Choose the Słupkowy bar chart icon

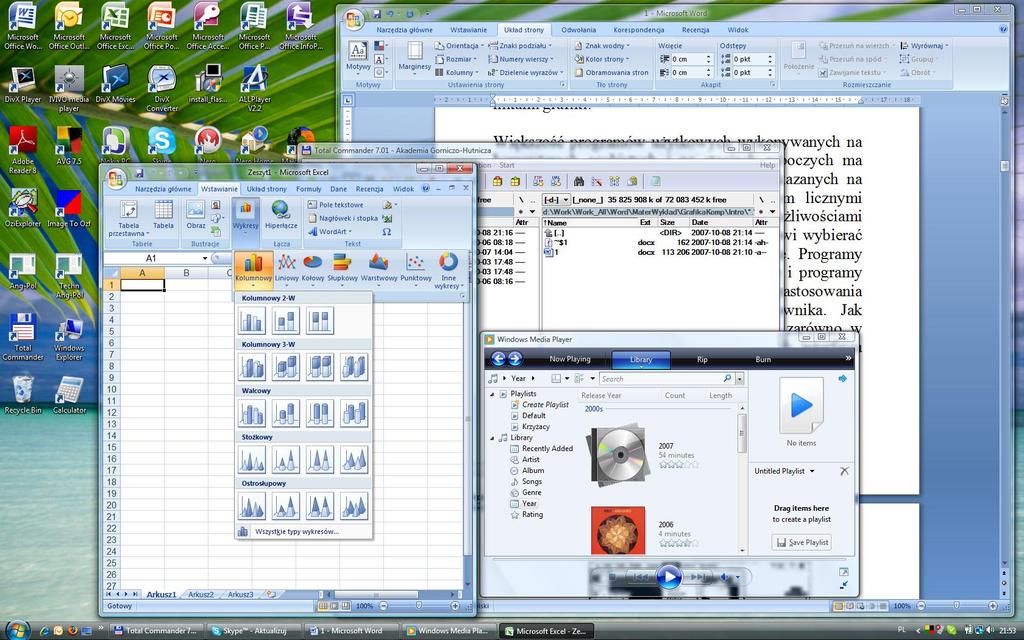[x=342, y=268]
